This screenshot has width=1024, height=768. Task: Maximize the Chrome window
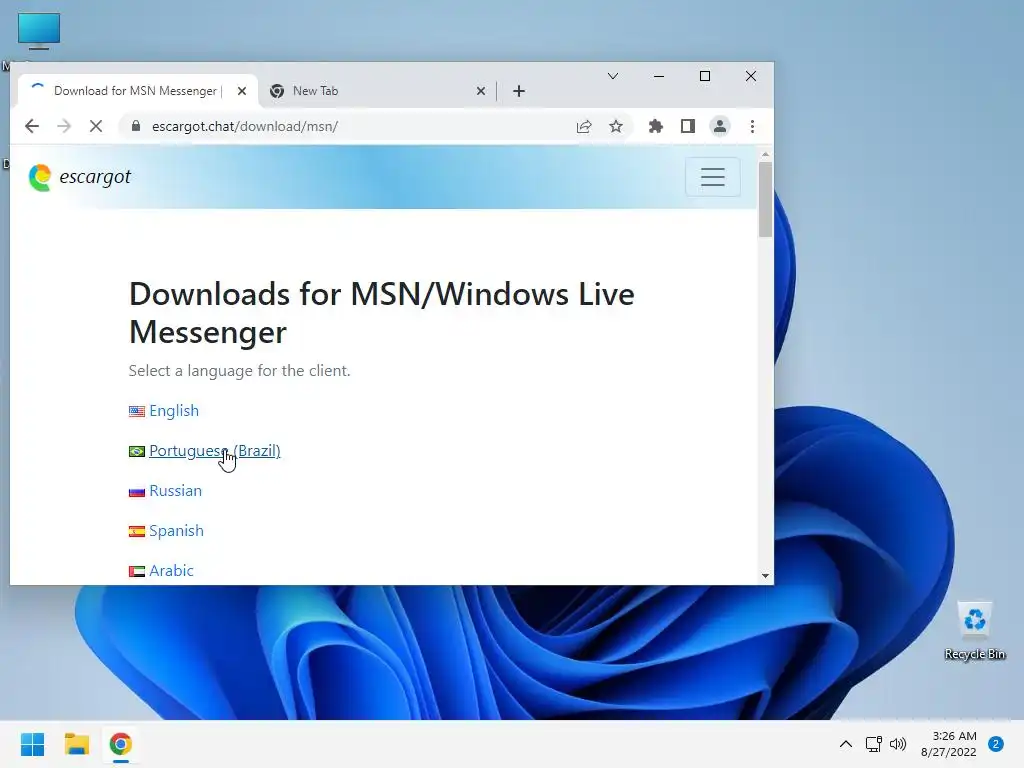705,76
